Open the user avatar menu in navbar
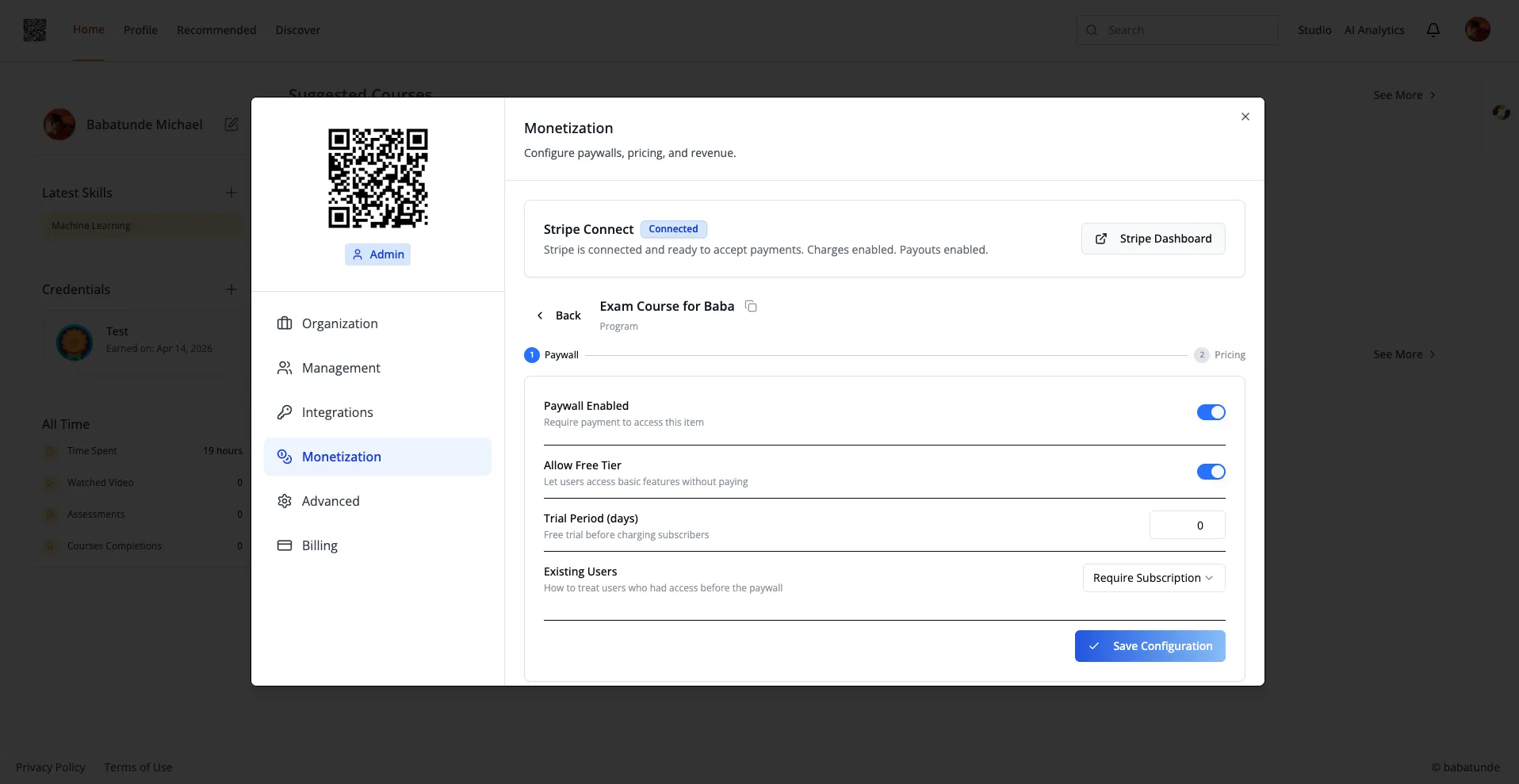 1478,30
